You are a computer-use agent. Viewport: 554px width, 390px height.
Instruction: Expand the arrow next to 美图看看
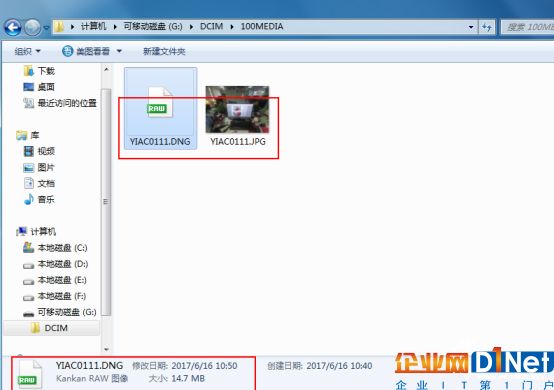point(119,52)
